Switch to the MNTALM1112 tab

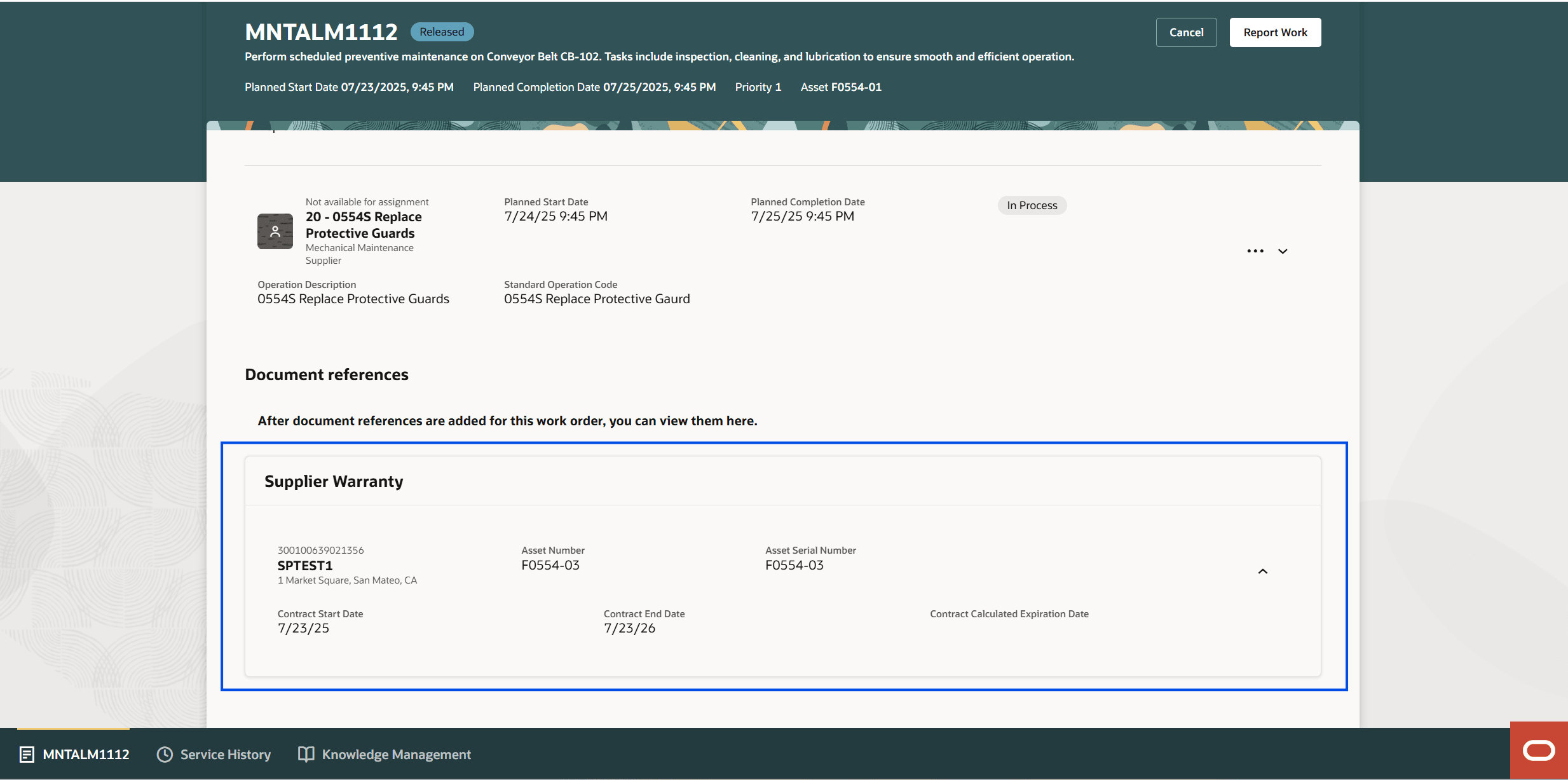86,754
